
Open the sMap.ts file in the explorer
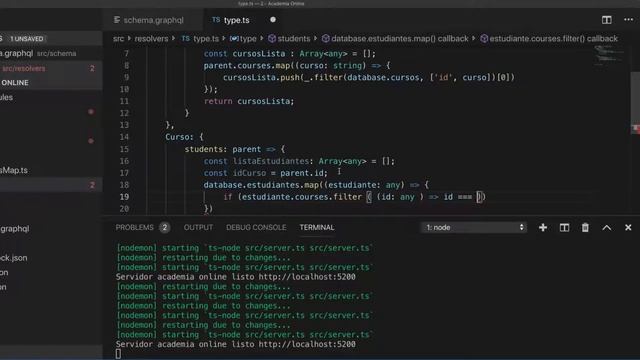[x=14, y=170]
